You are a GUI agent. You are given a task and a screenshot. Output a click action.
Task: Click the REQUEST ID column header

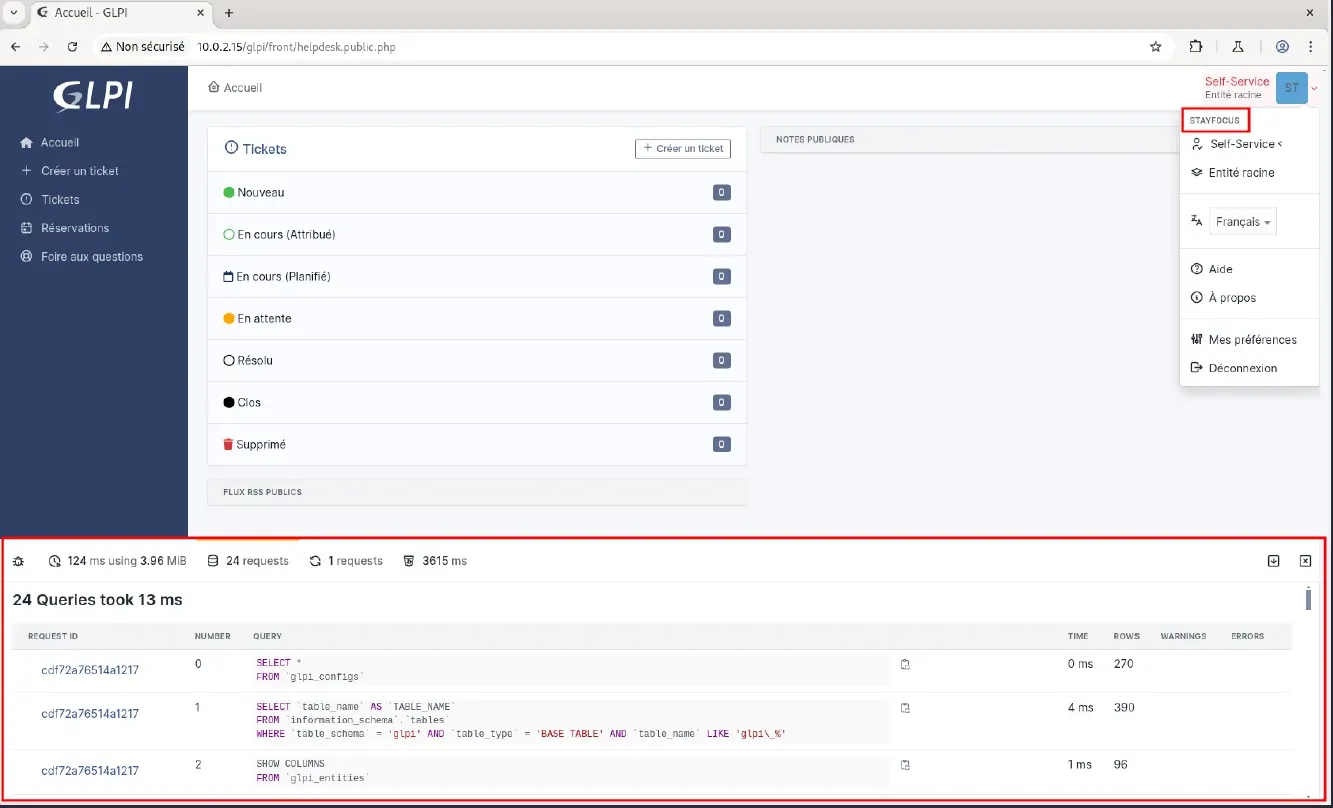(53, 636)
